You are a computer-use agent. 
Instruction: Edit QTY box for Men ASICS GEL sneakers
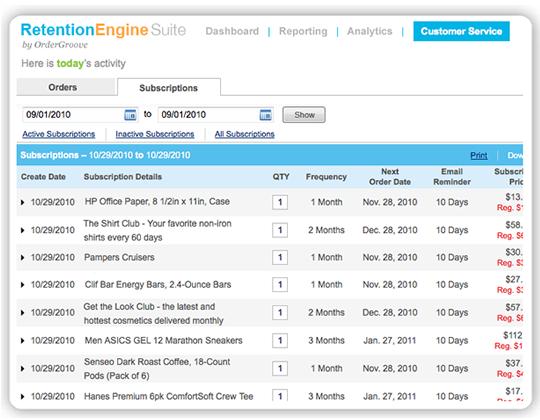pyautogui.click(x=280, y=340)
